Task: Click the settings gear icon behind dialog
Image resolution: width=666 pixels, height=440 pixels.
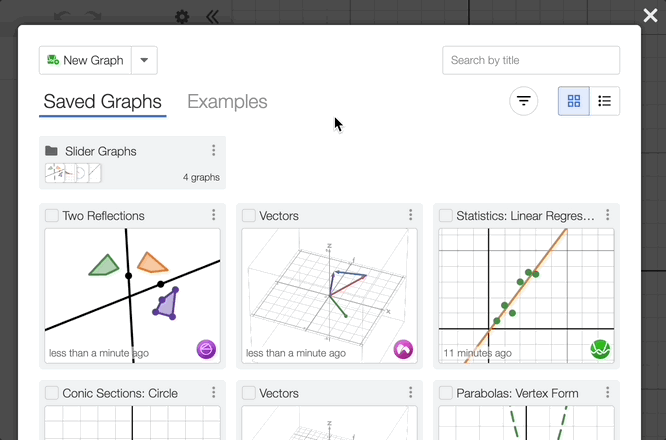Action: tap(182, 16)
